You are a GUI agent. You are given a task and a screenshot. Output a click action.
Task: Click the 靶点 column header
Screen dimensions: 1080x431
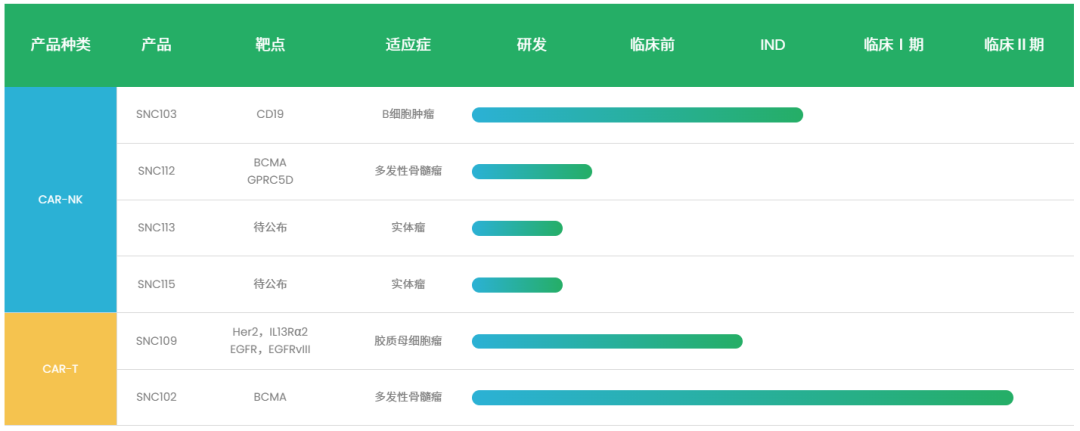point(270,45)
